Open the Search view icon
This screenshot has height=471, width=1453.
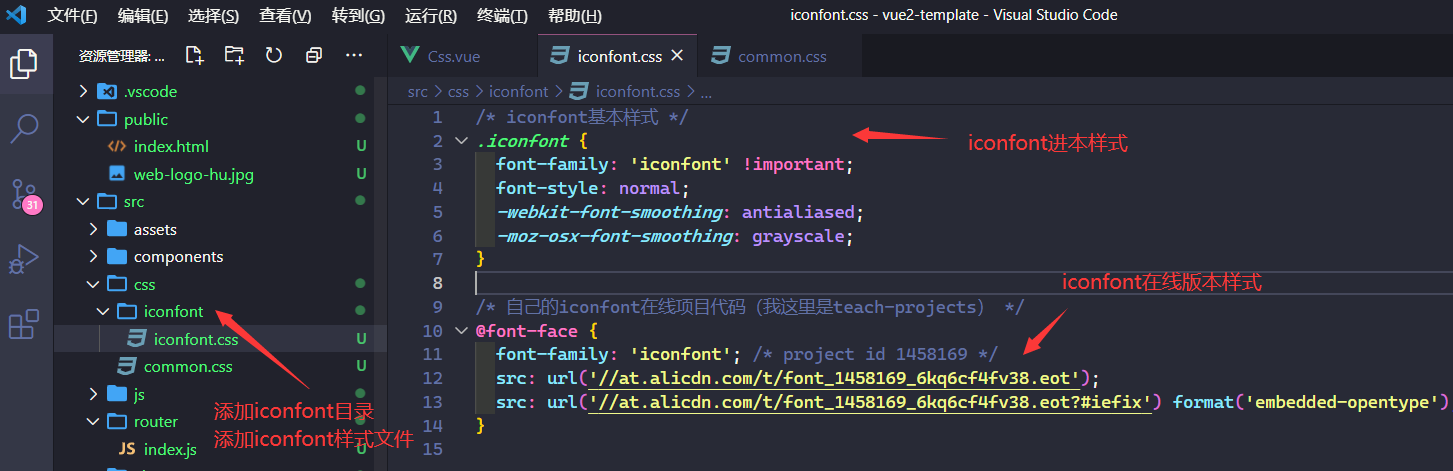coord(24,128)
